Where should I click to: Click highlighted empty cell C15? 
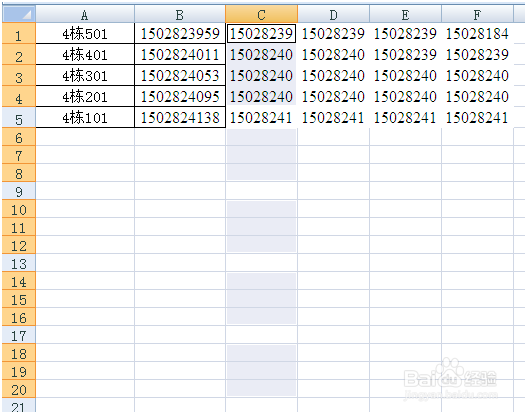[x=261, y=298]
